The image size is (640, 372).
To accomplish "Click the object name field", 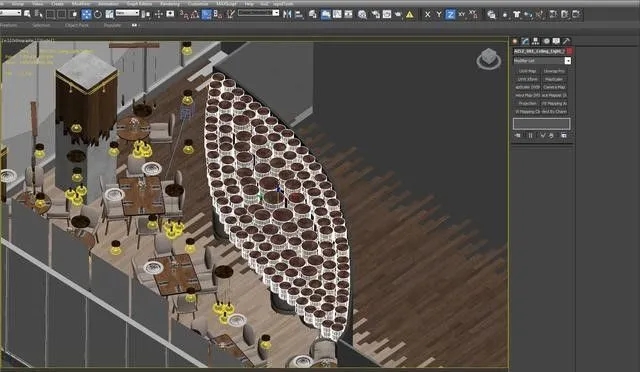I will 539,51.
